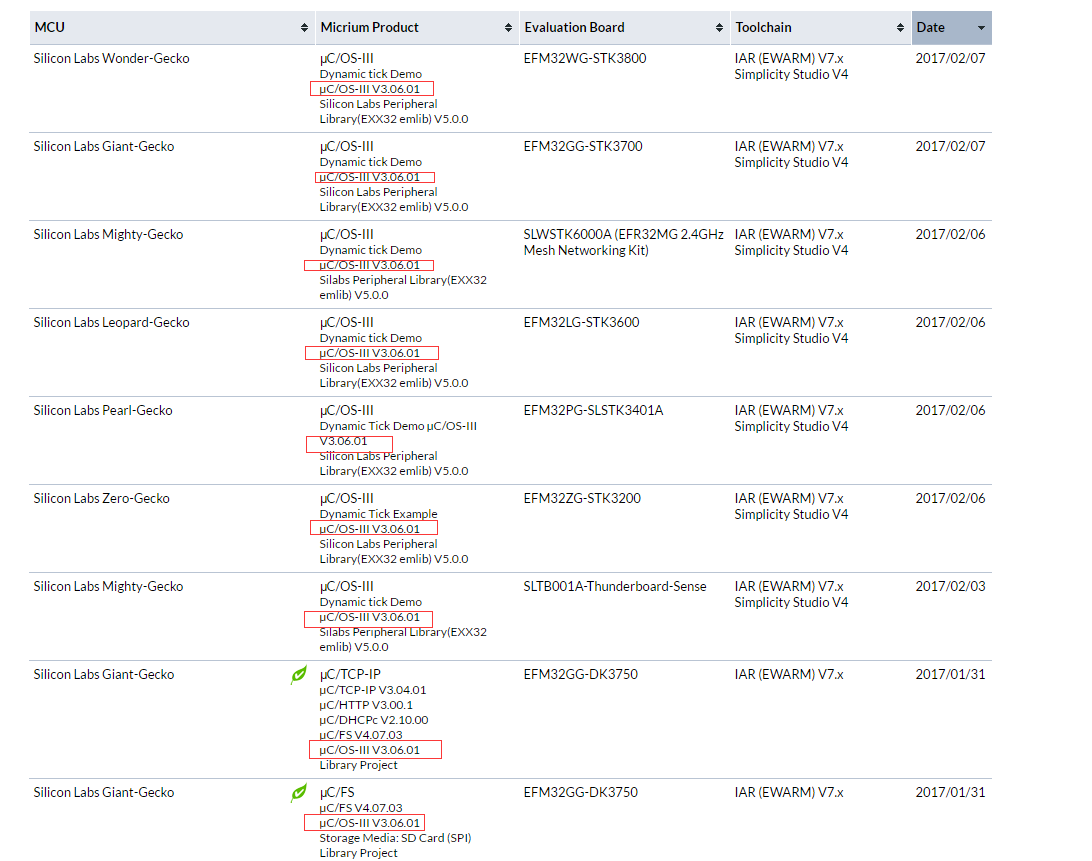
Task: Click IAR (EWARM) V7.x in µC/TCP-IP row
Action: [x=789, y=674]
